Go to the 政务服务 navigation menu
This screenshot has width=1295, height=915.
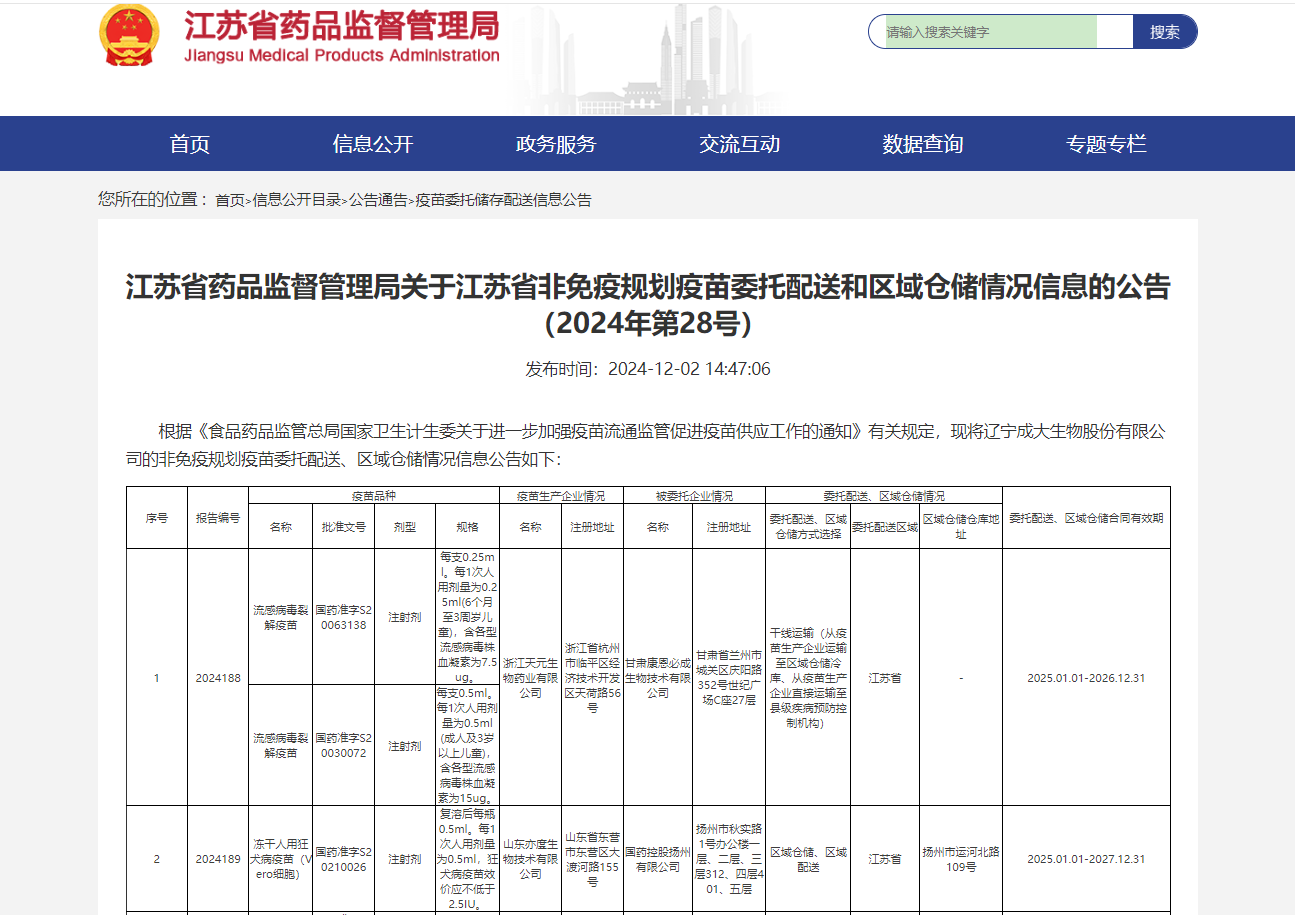555,144
